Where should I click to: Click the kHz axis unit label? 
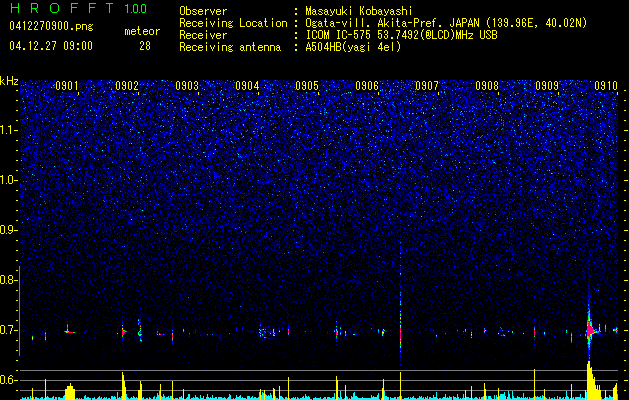click(x=9, y=81)
